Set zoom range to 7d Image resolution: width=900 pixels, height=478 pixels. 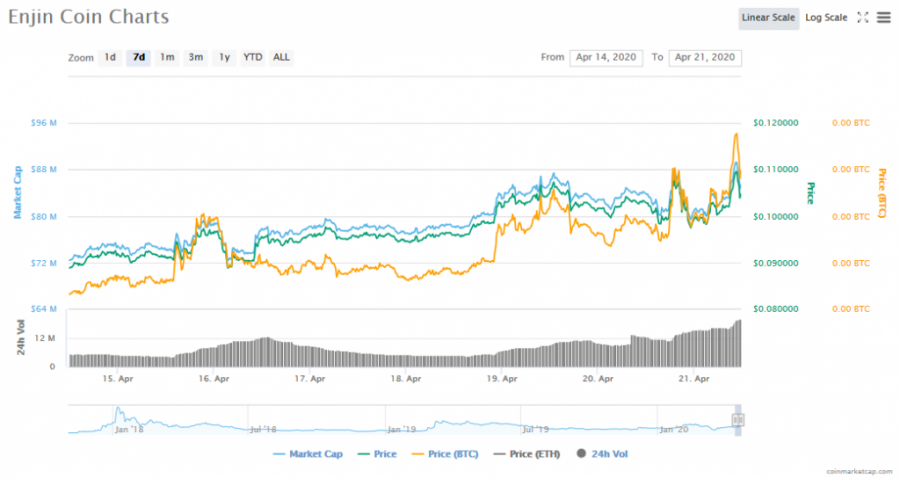point(139,57)
